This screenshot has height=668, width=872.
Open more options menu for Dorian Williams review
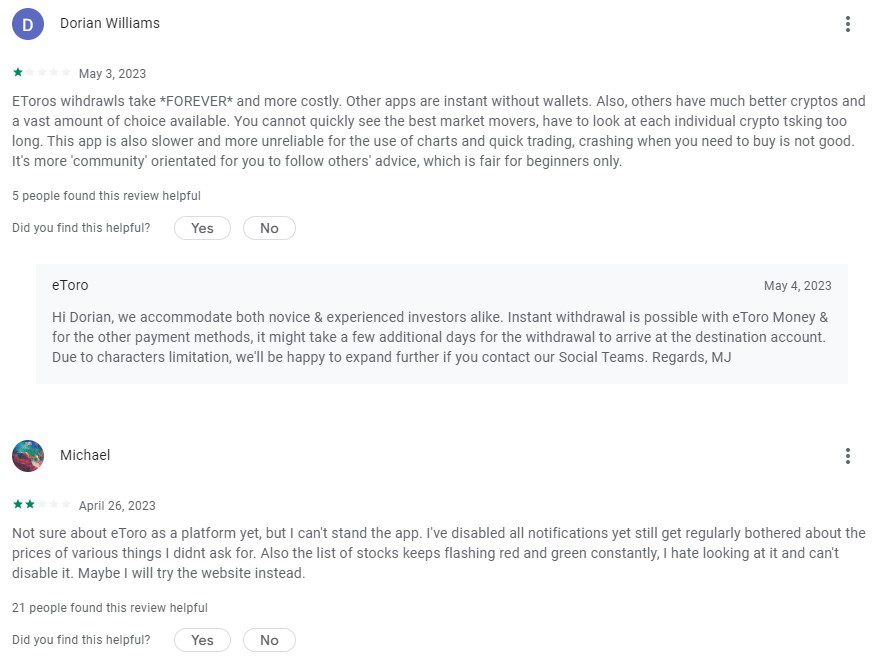tap(848, 24)
